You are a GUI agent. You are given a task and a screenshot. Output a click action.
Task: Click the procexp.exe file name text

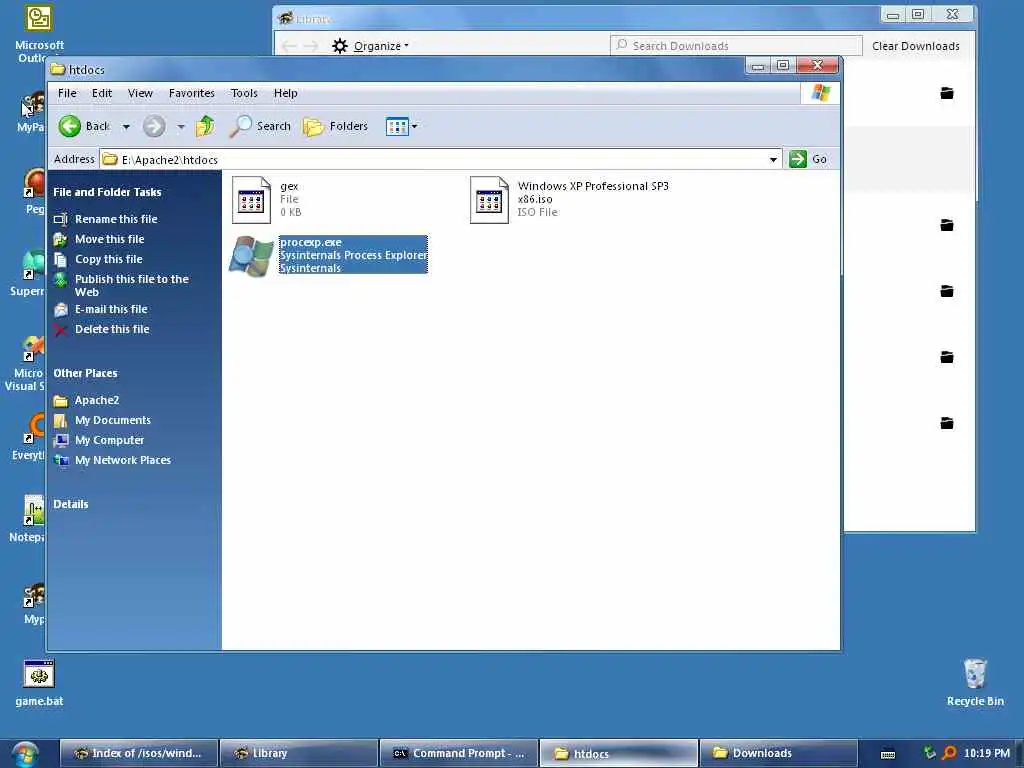click(311, 242)
